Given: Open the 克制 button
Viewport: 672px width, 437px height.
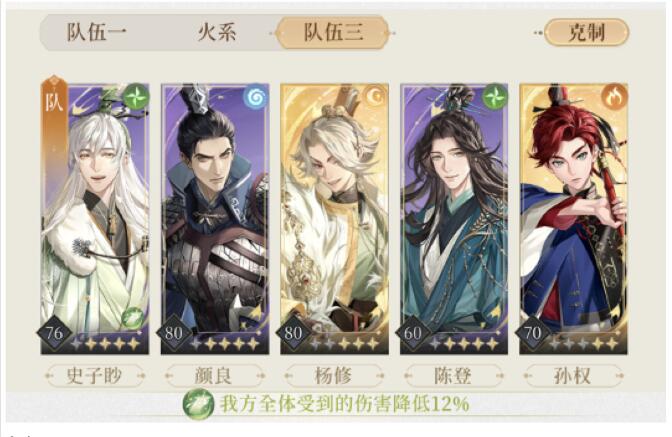Looking at the screenshot, I should coord(586,32).
